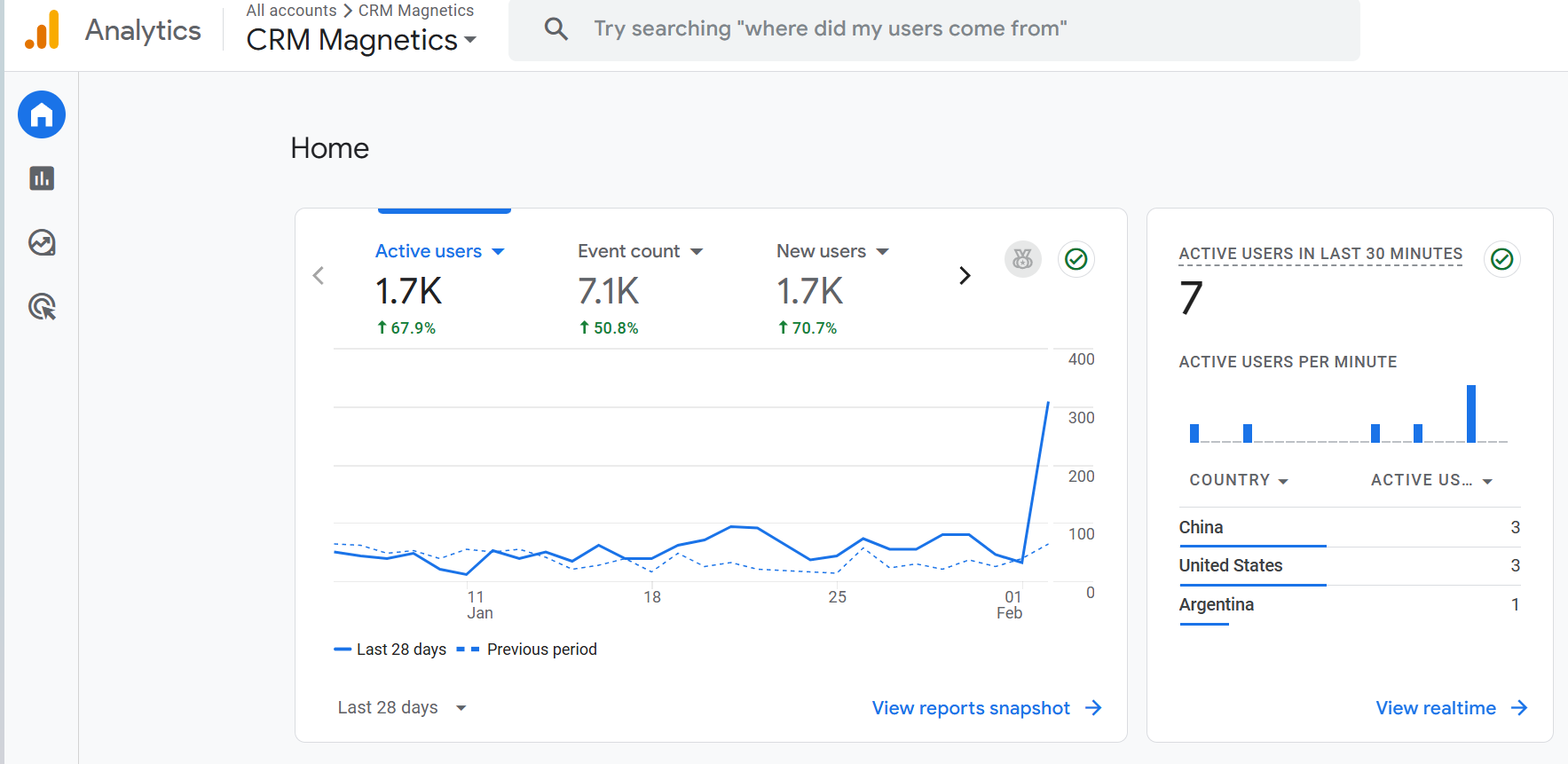
Task: Go to next metrics with right chevron
Action: (965, 276)
